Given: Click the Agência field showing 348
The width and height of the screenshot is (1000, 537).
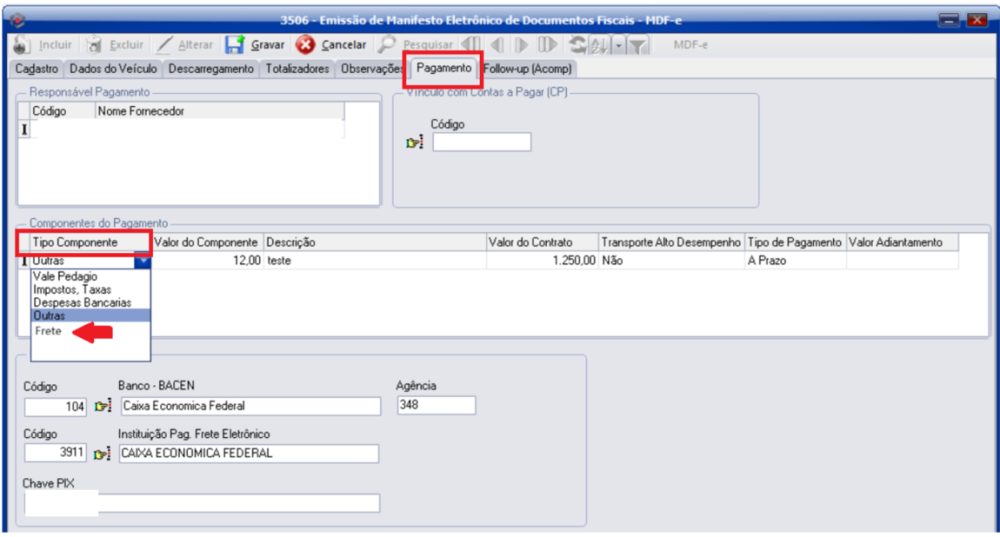Looking at the screenshot, I should (435, 405).
